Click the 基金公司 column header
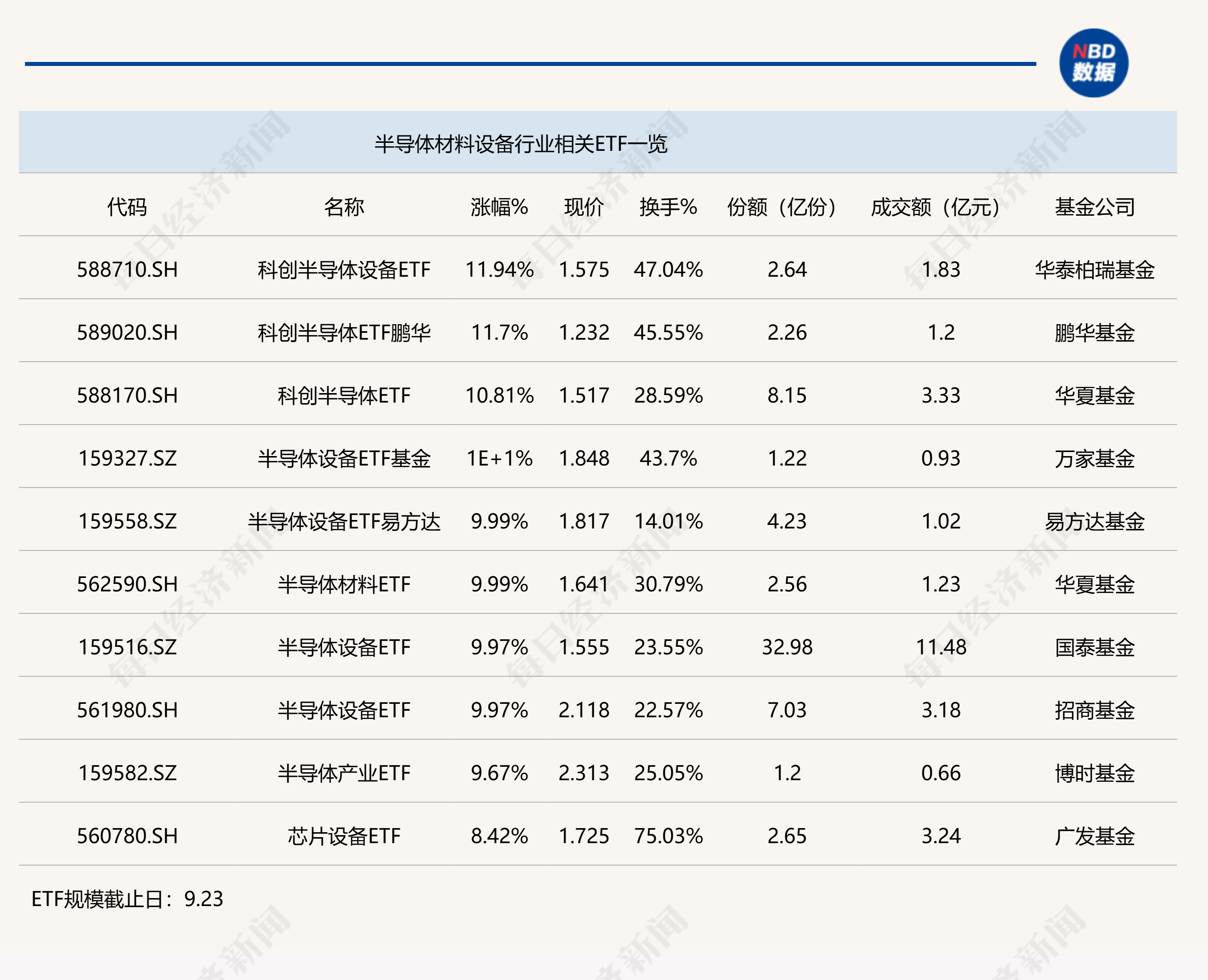The height and width of the screenshot is (980, 1208). click(1095, 207)
